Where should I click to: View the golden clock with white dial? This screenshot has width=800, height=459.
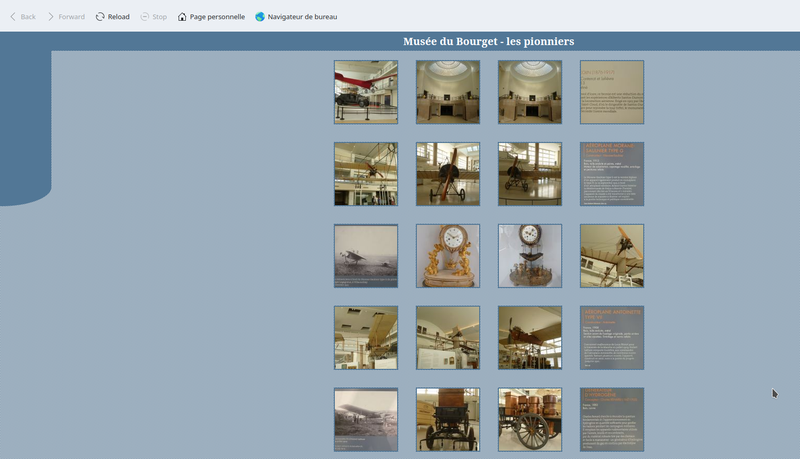click(x=448, y=256)
